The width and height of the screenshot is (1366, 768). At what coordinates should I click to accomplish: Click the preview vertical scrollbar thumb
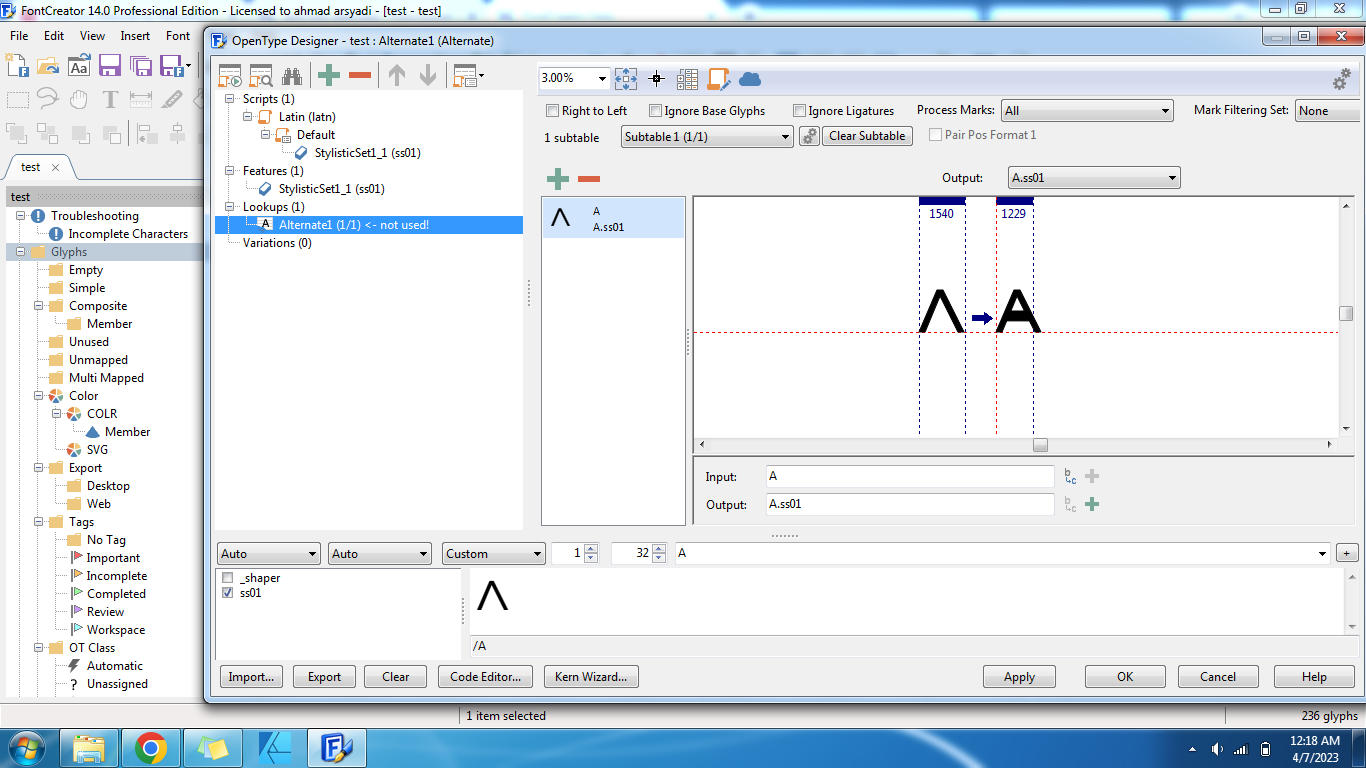pos(1346,313)
